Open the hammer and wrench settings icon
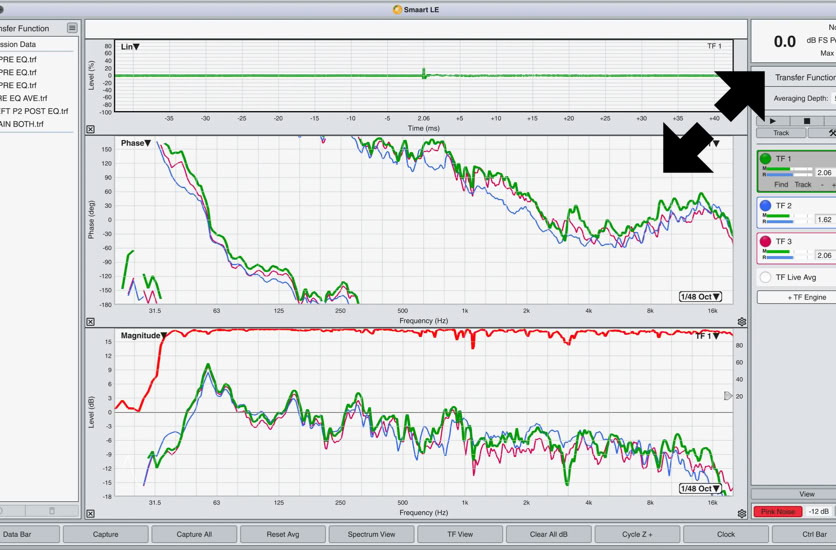This screenshot has width=836, height=550. pyautogui.click(x=830, y=133)
